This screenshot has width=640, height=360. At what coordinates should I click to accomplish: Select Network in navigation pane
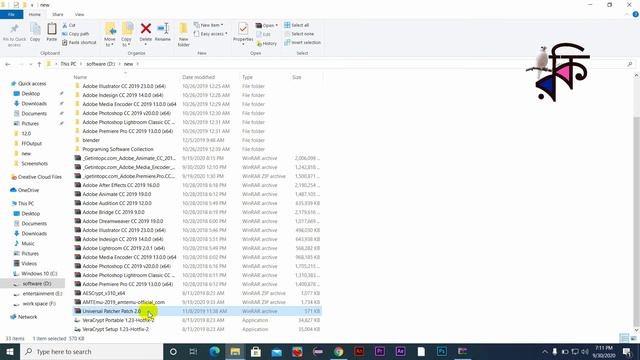tap(24, 317)
